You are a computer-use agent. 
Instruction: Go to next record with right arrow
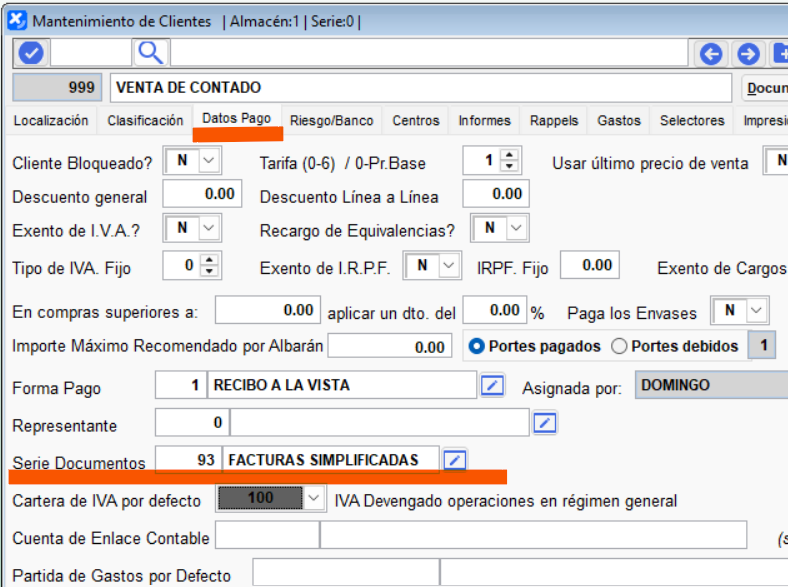click(x=747, y=54)
